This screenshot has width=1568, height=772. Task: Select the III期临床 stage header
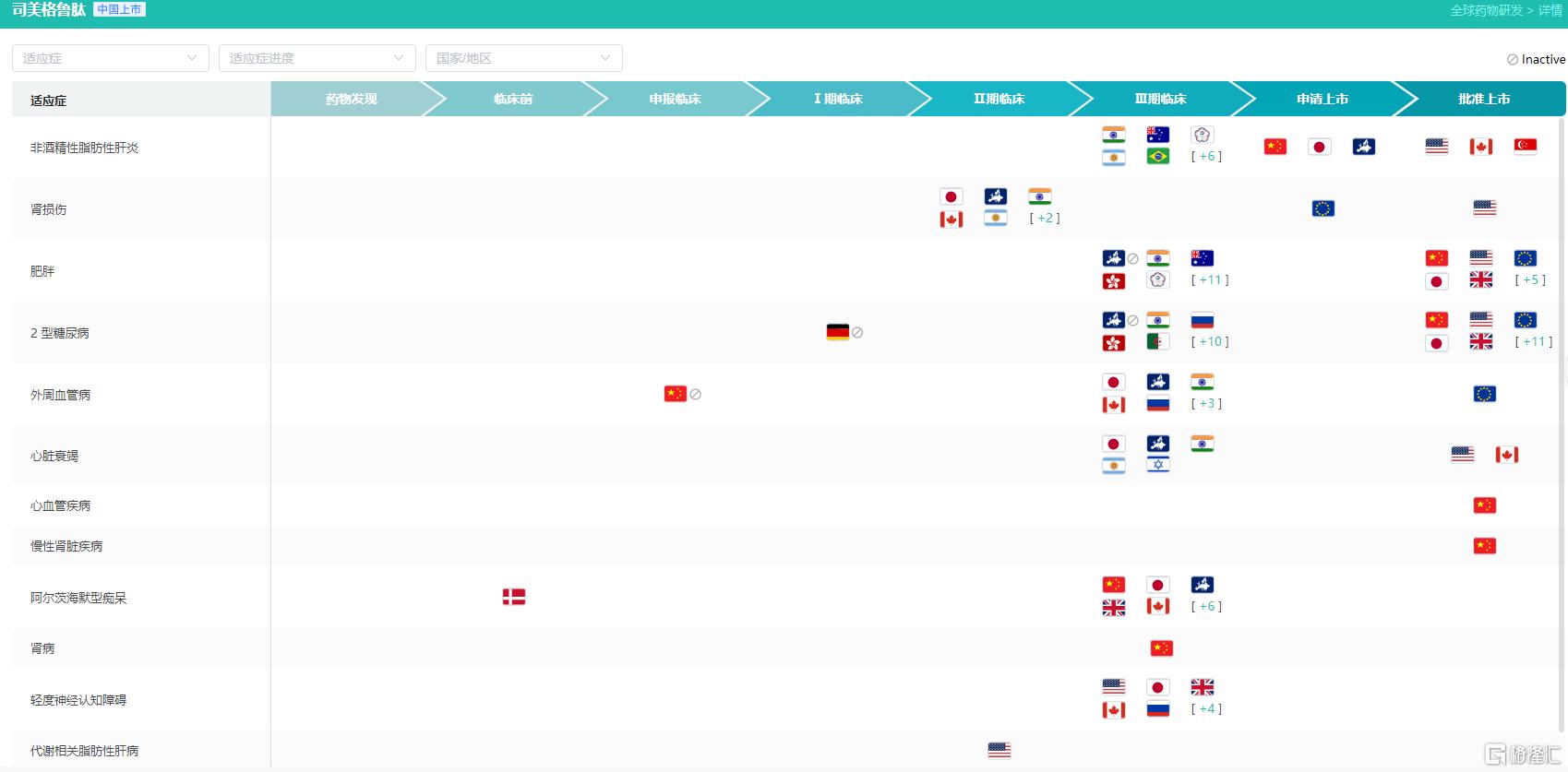coord(1160,99)
